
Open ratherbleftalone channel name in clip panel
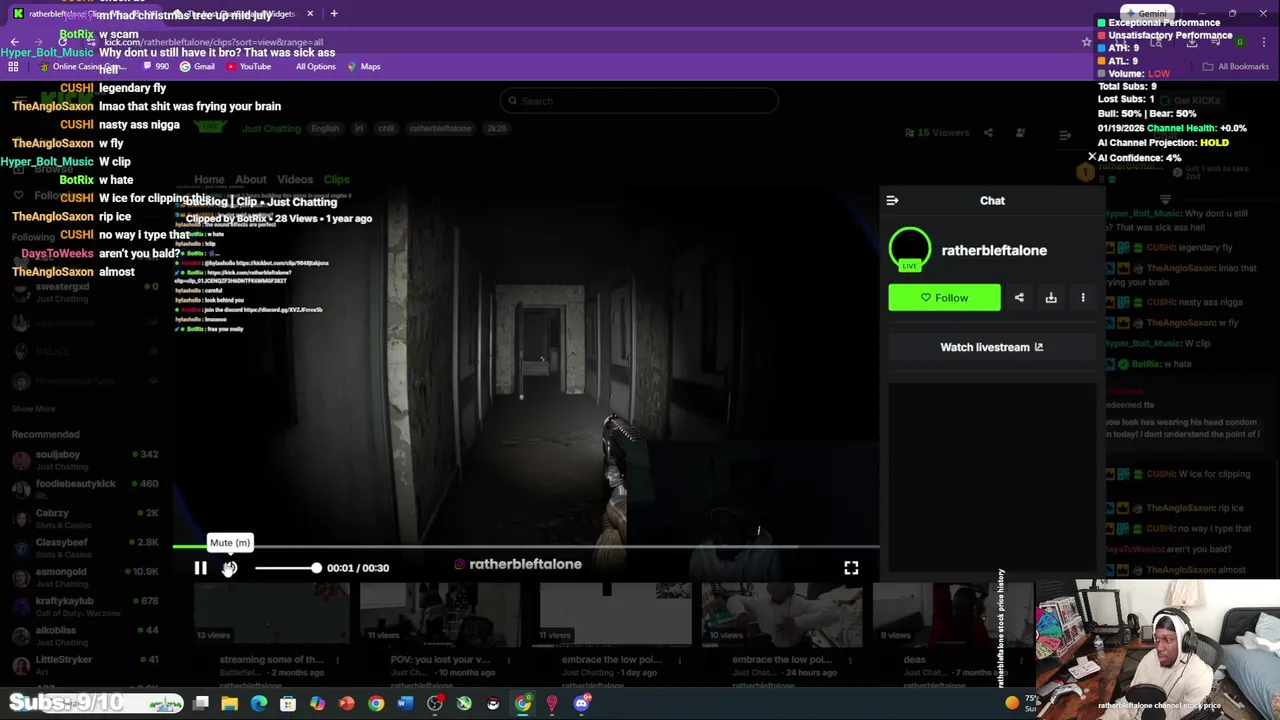pos(994,250)
